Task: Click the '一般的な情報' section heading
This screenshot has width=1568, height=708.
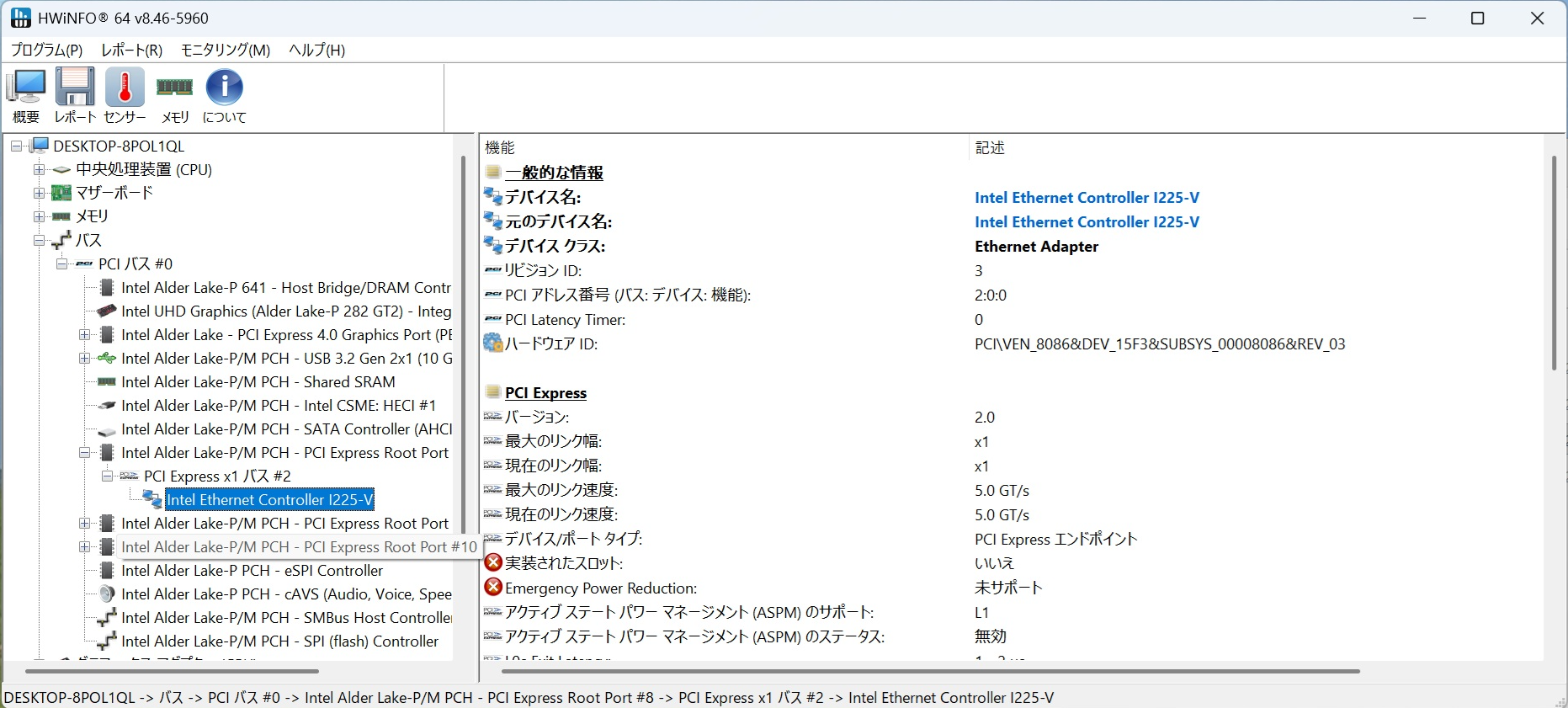Action: tap(554, 172)
